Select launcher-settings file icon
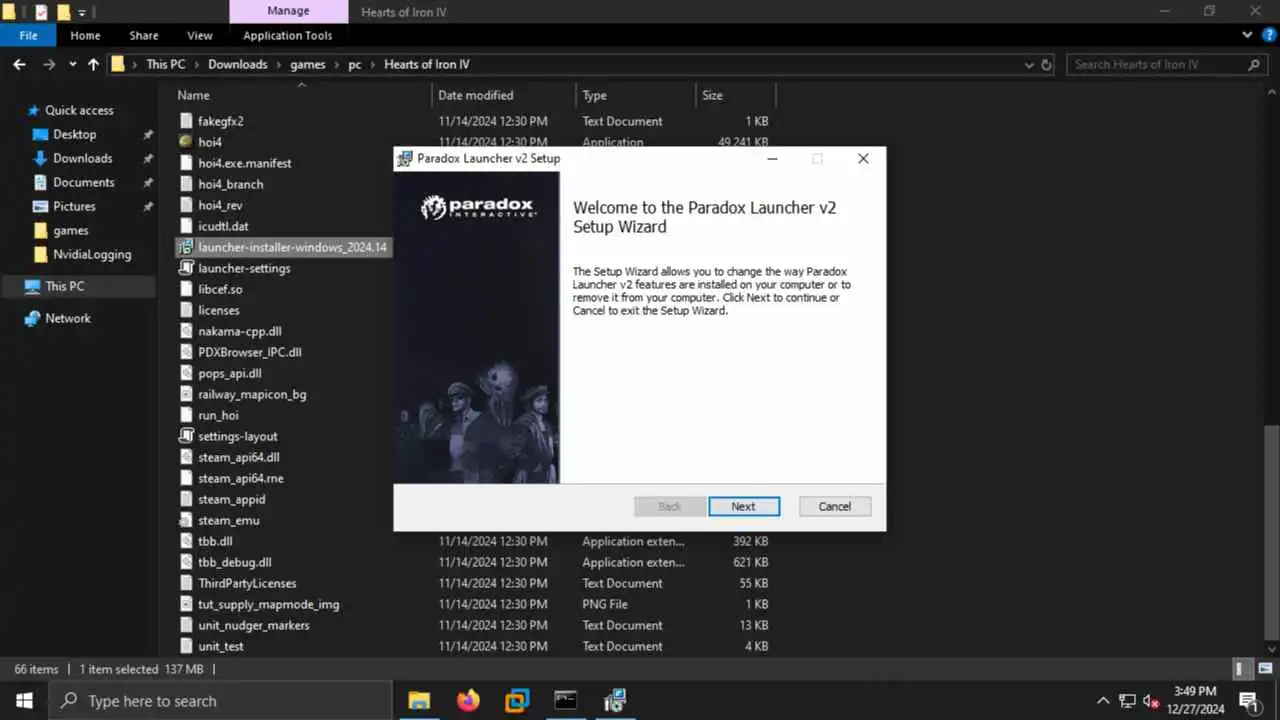This screenshot has height=720, width=1280. click(x=185, y=268)
